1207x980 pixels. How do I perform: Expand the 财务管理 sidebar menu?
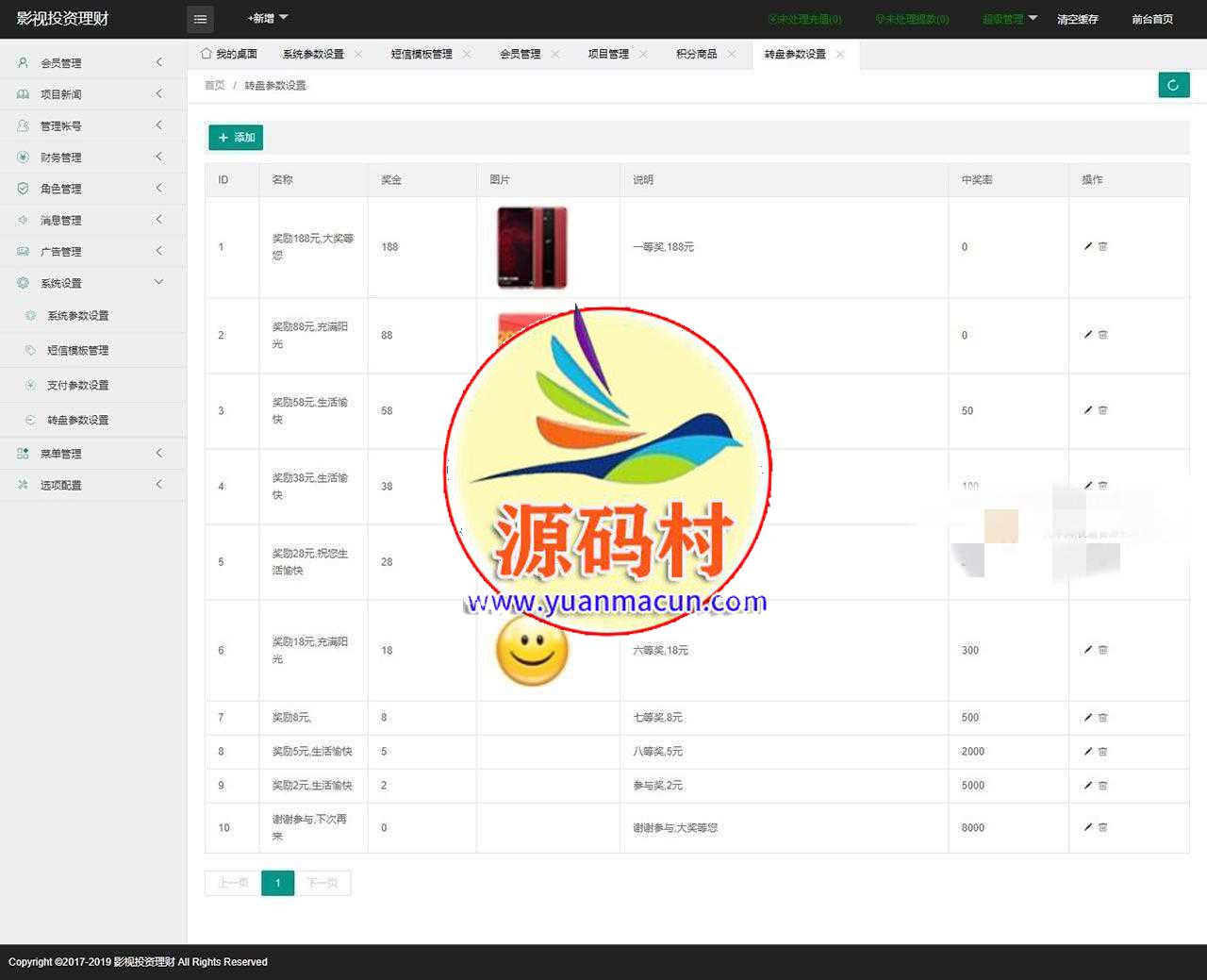(92, 158)
